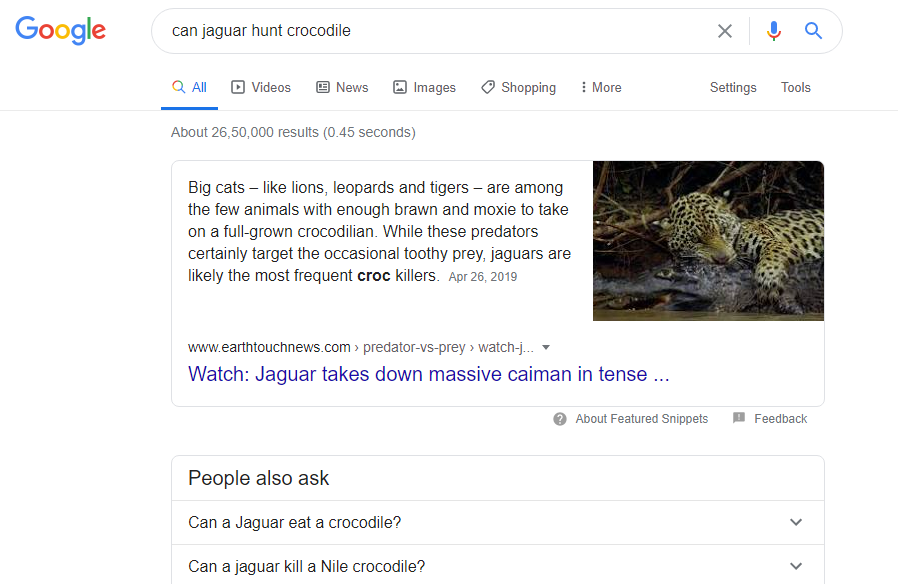The height and width of the screenshot is (584, 898).
Task: Click the question 'Can a jaguar kill a Nile crocodile?'
Action: click(x=306, y=566)
